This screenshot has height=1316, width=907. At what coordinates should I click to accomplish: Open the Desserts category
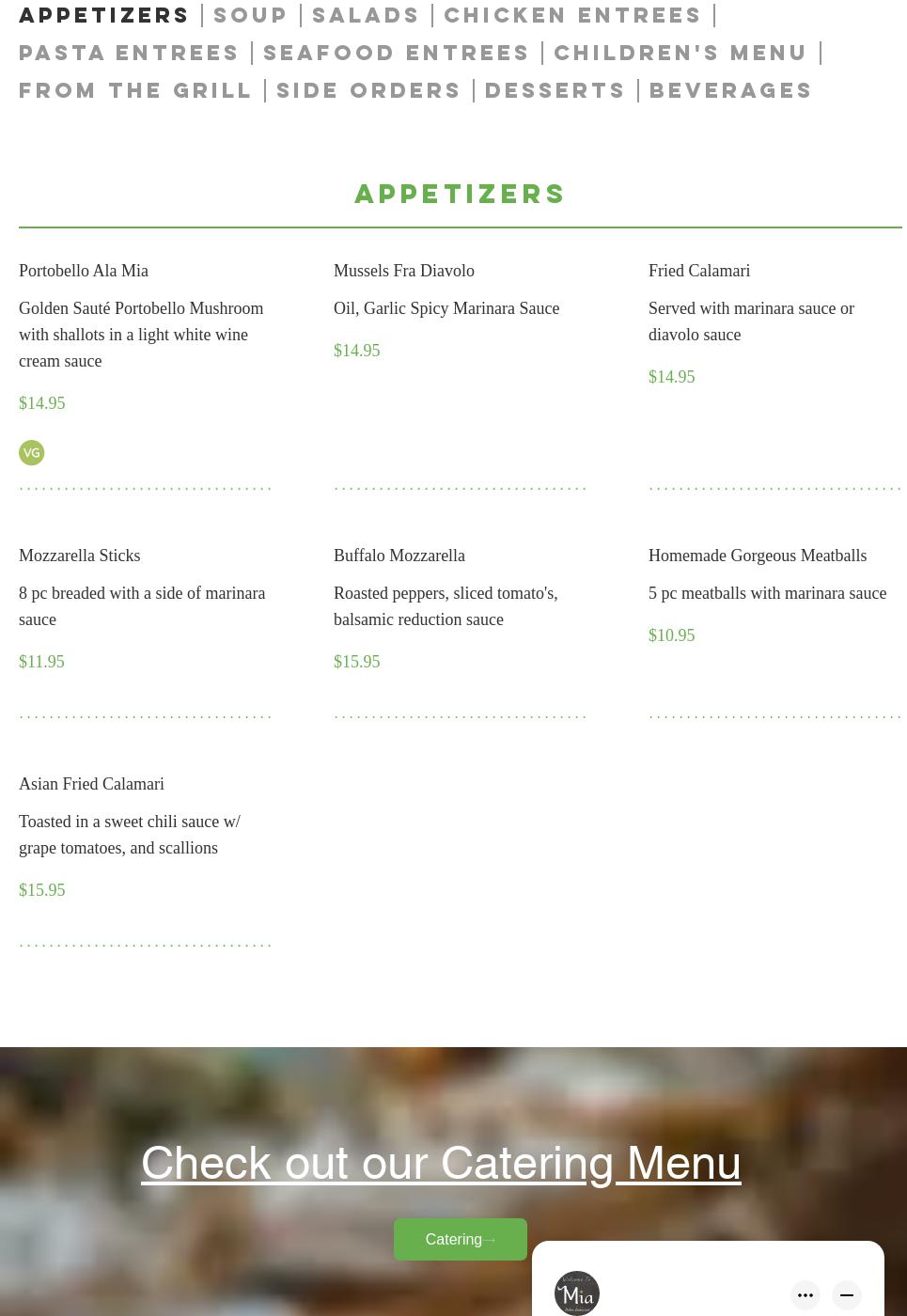pyautogui.click(x=555, y=90)
